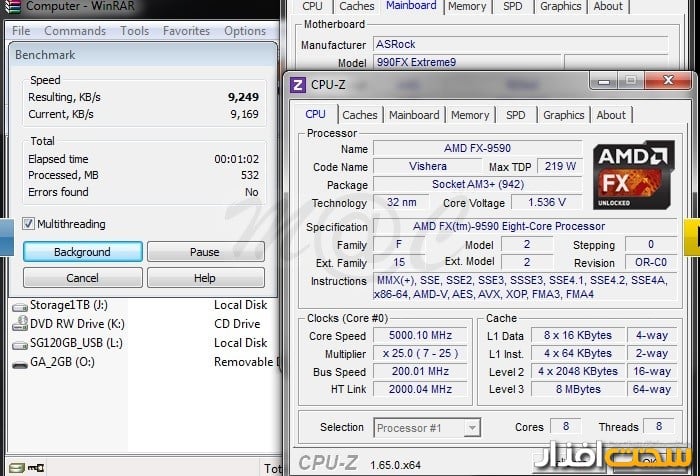Click the Elapsed time 00:01:02 value

tap(236, 159)
